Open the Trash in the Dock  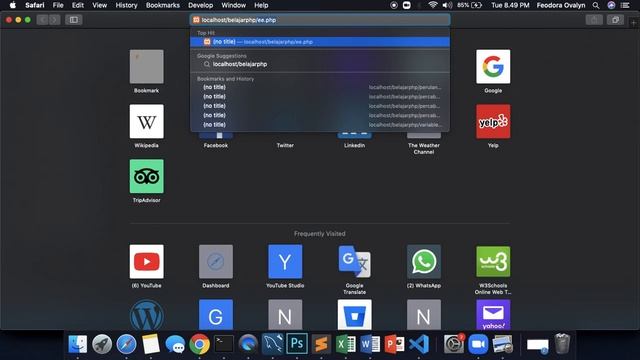pyautogui.click(x=562, y=344)
